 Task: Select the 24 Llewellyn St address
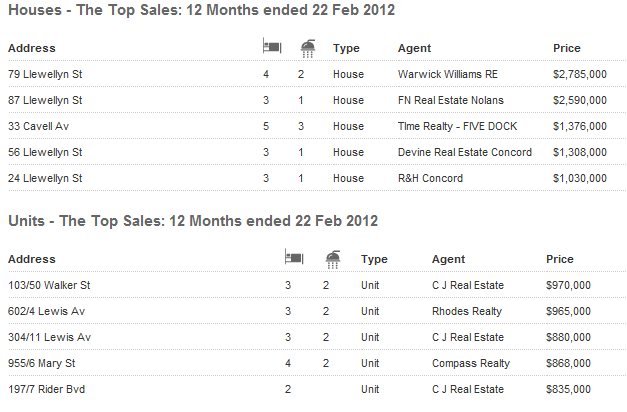tap(45, 178)
